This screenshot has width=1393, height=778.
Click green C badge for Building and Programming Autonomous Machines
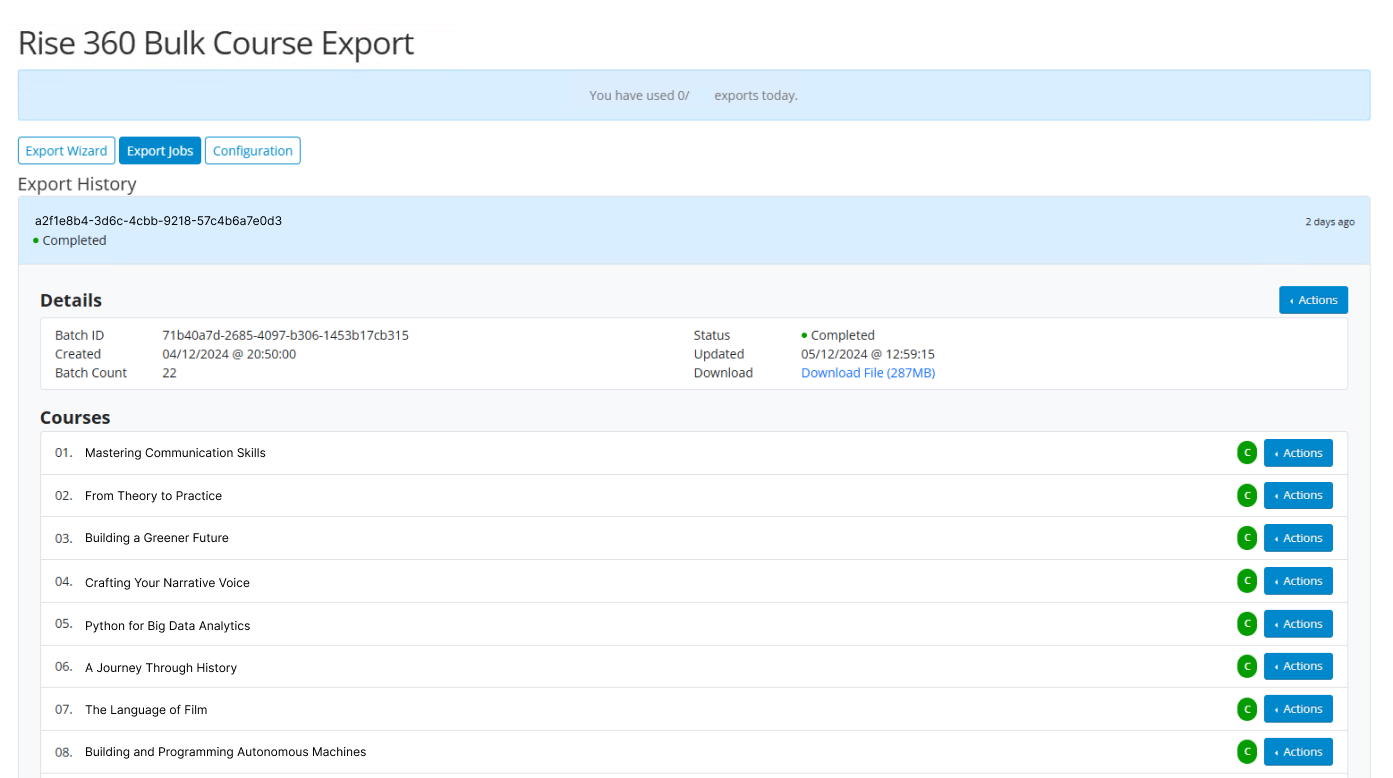tap(1247, 752)
